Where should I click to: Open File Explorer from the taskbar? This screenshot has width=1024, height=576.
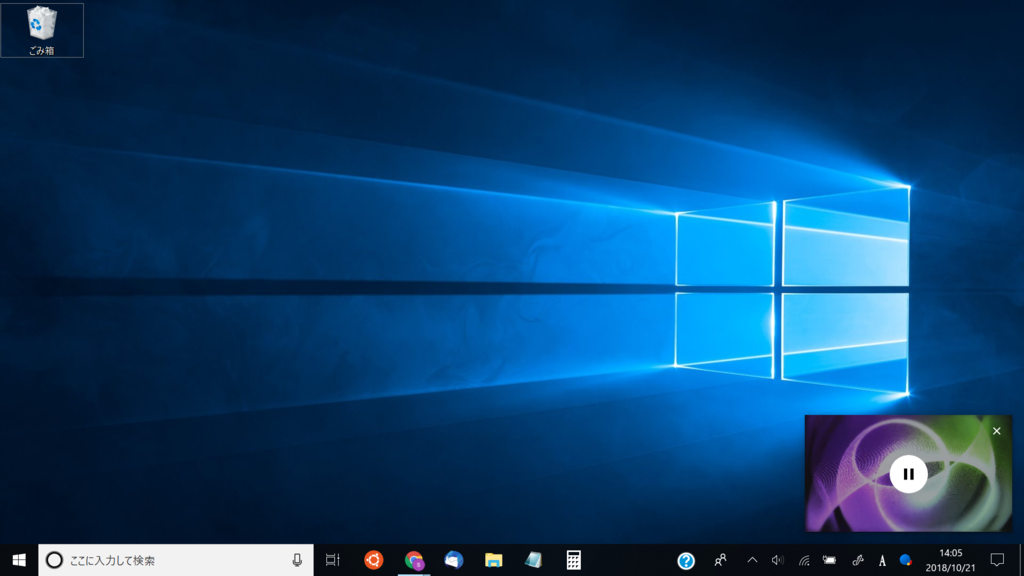pyautogui.click(x=494, y=560)
